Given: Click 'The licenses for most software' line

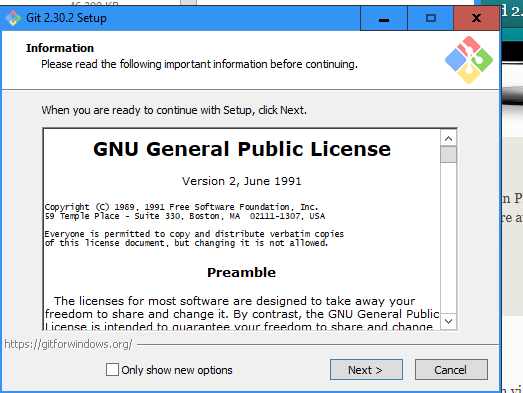Looking at the screenshot, I should pyautogui.click(x=234, y=301).
